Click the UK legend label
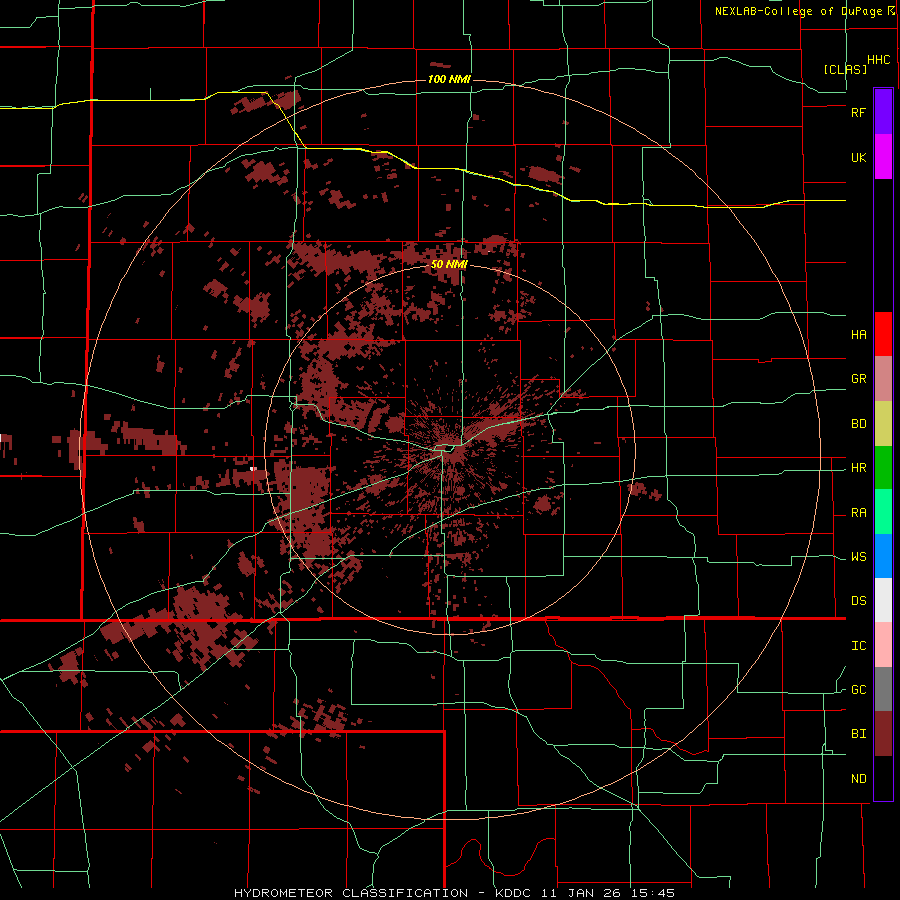 858,157
